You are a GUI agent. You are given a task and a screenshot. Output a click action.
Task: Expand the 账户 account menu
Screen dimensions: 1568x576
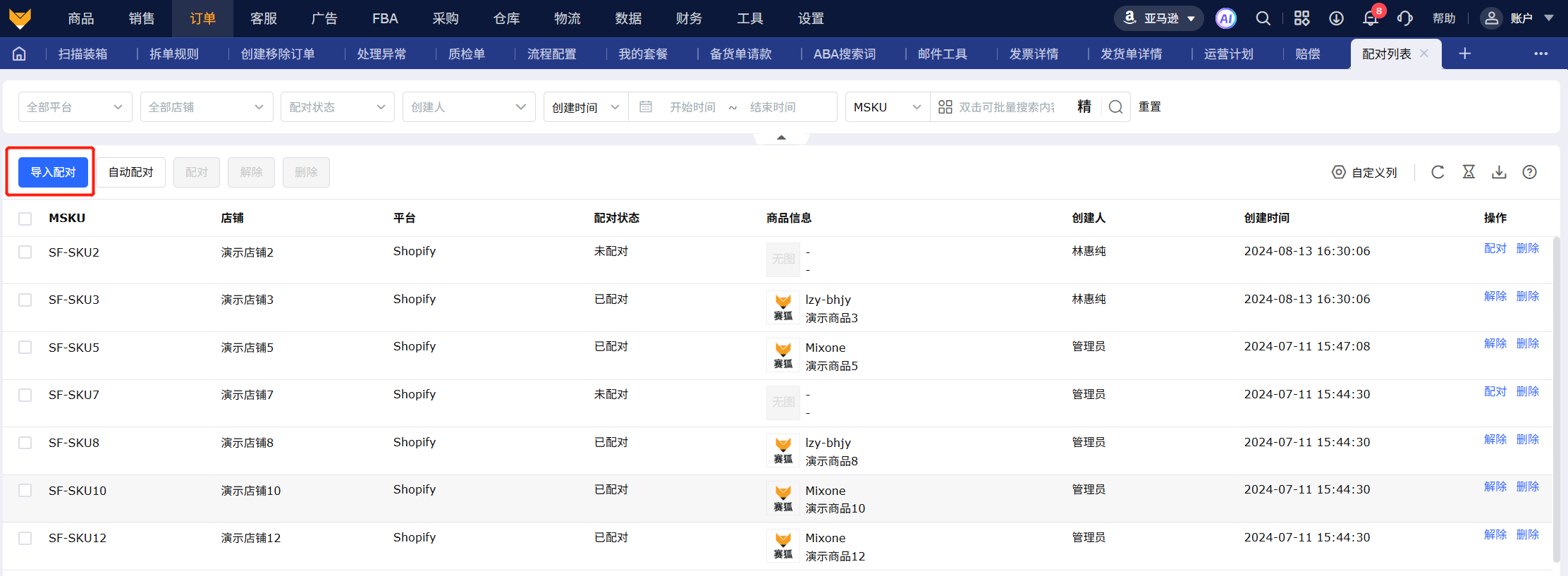[x=1516, y=18]
